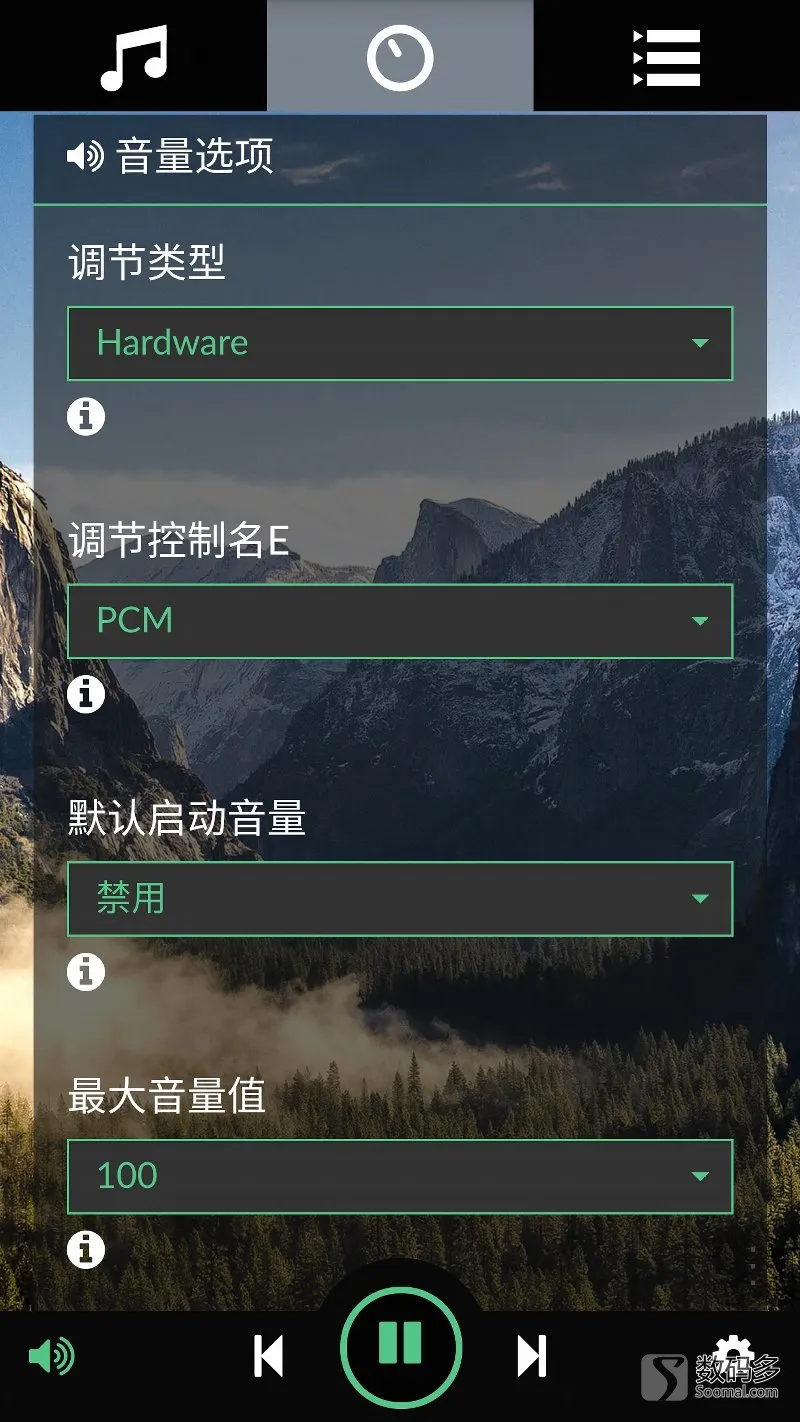Open the play queue list tab
This screenshot has width=800, height=1422.
[667, 56]
